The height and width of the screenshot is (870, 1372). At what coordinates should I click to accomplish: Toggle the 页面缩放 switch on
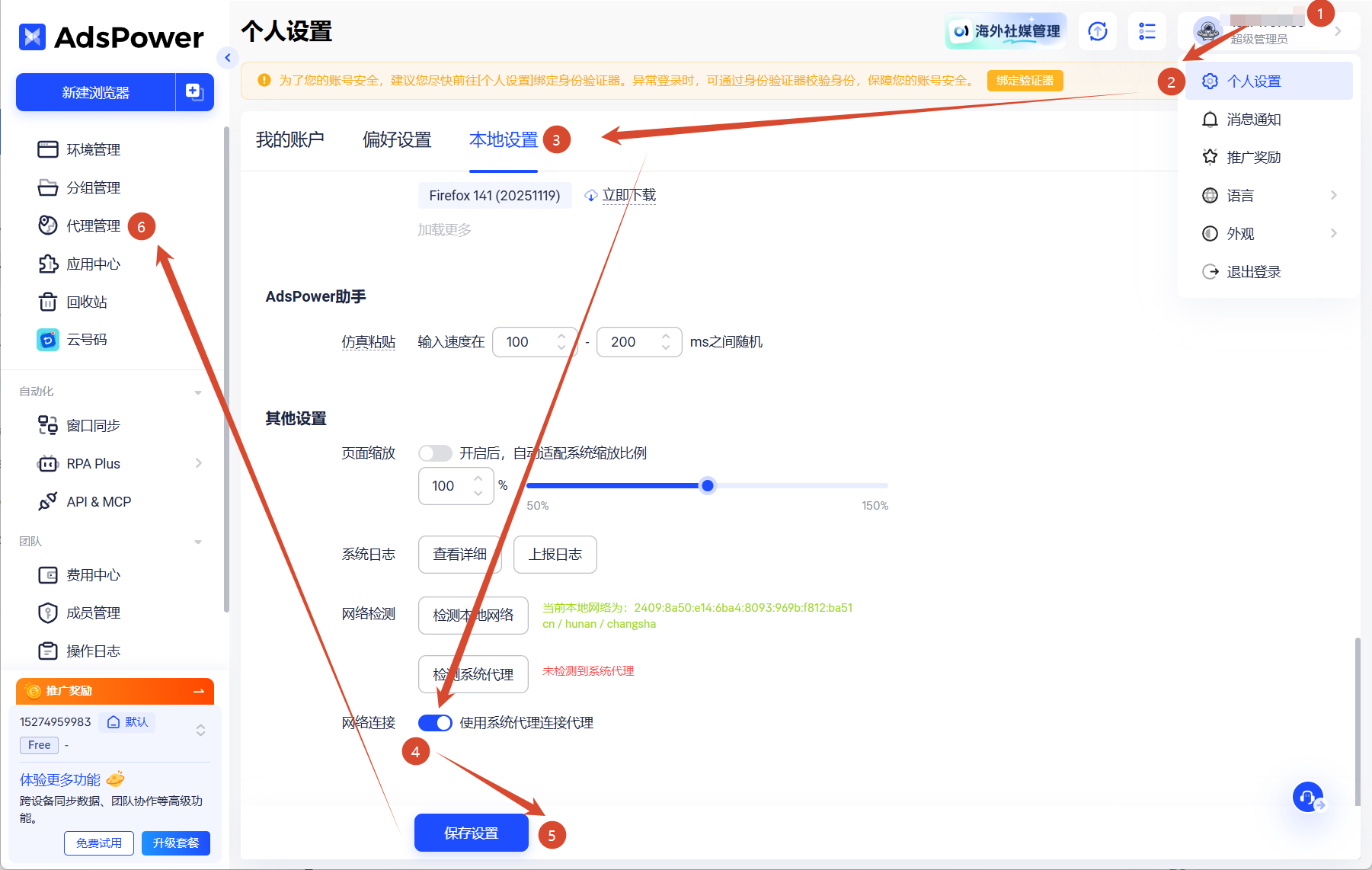pos(435,453)
